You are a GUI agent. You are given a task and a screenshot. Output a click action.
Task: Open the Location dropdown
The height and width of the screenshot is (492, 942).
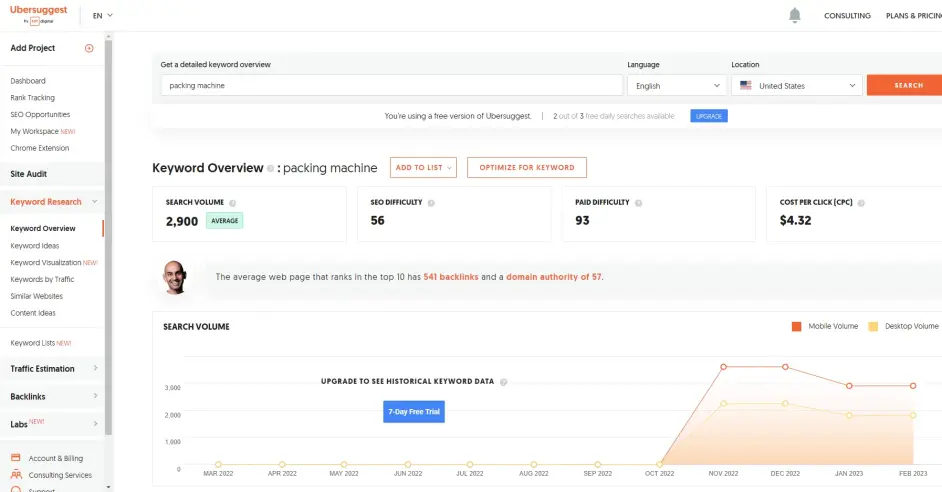point(796,86)
